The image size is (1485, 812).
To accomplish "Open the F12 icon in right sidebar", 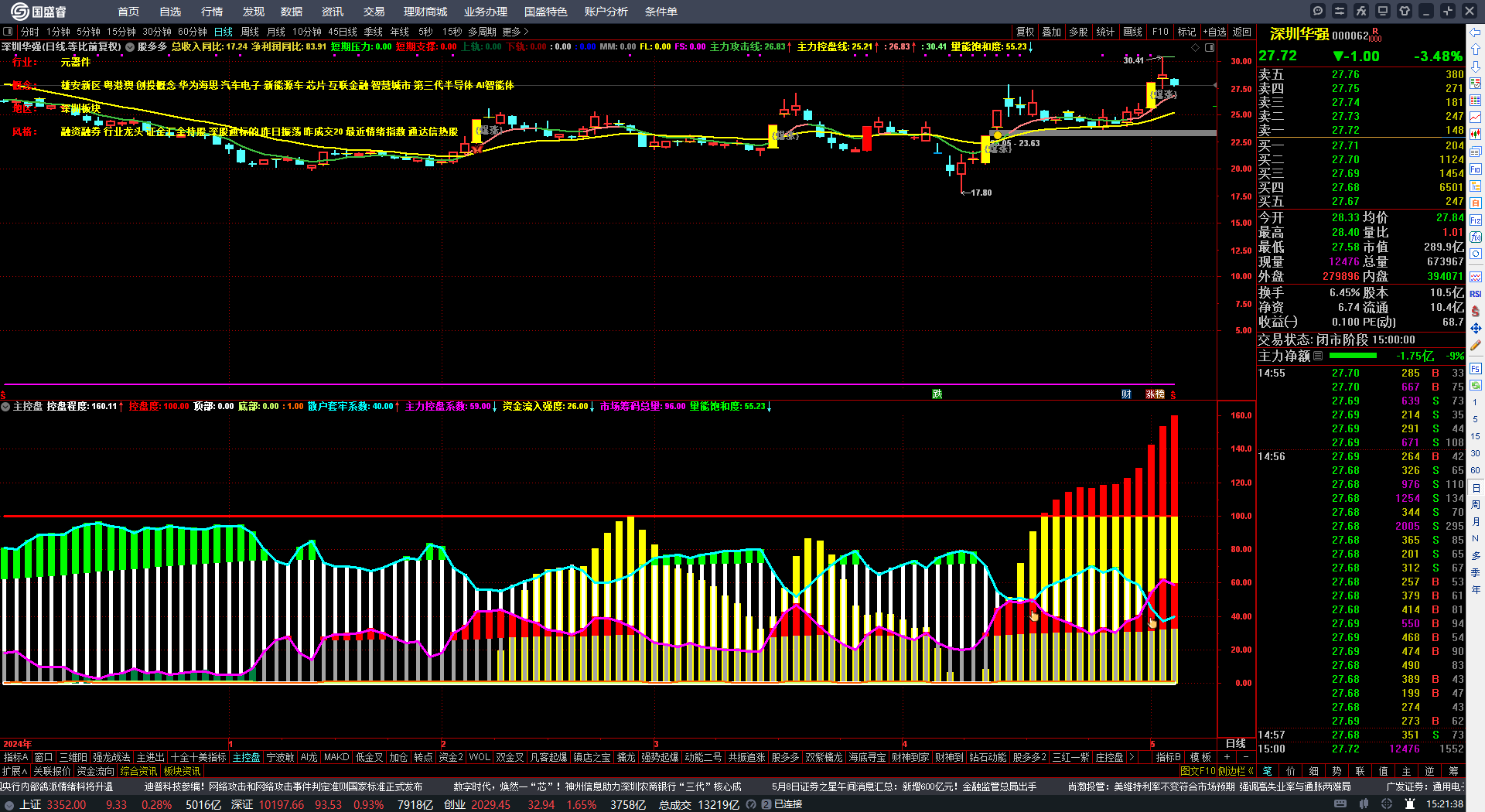I will [x=1476, y=220].
